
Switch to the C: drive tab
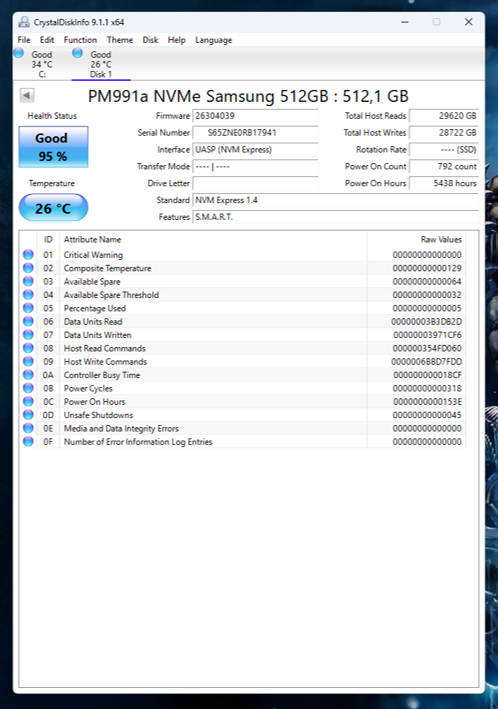[42, 64]
